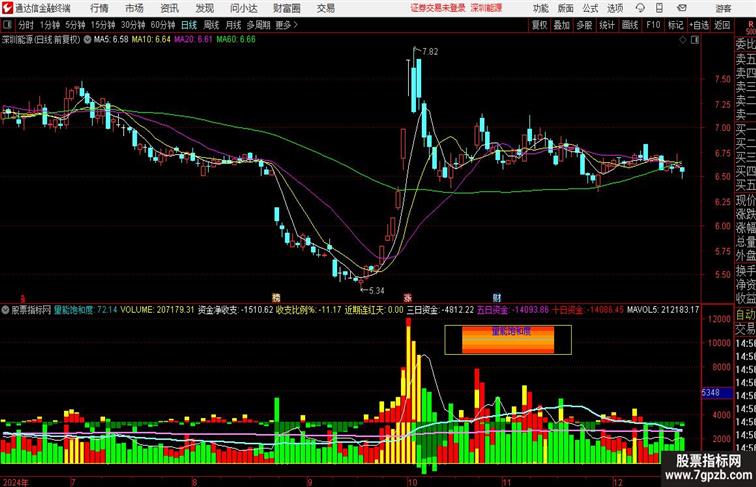Switch to the 5分钟 period tab

[x=75, y=25]
